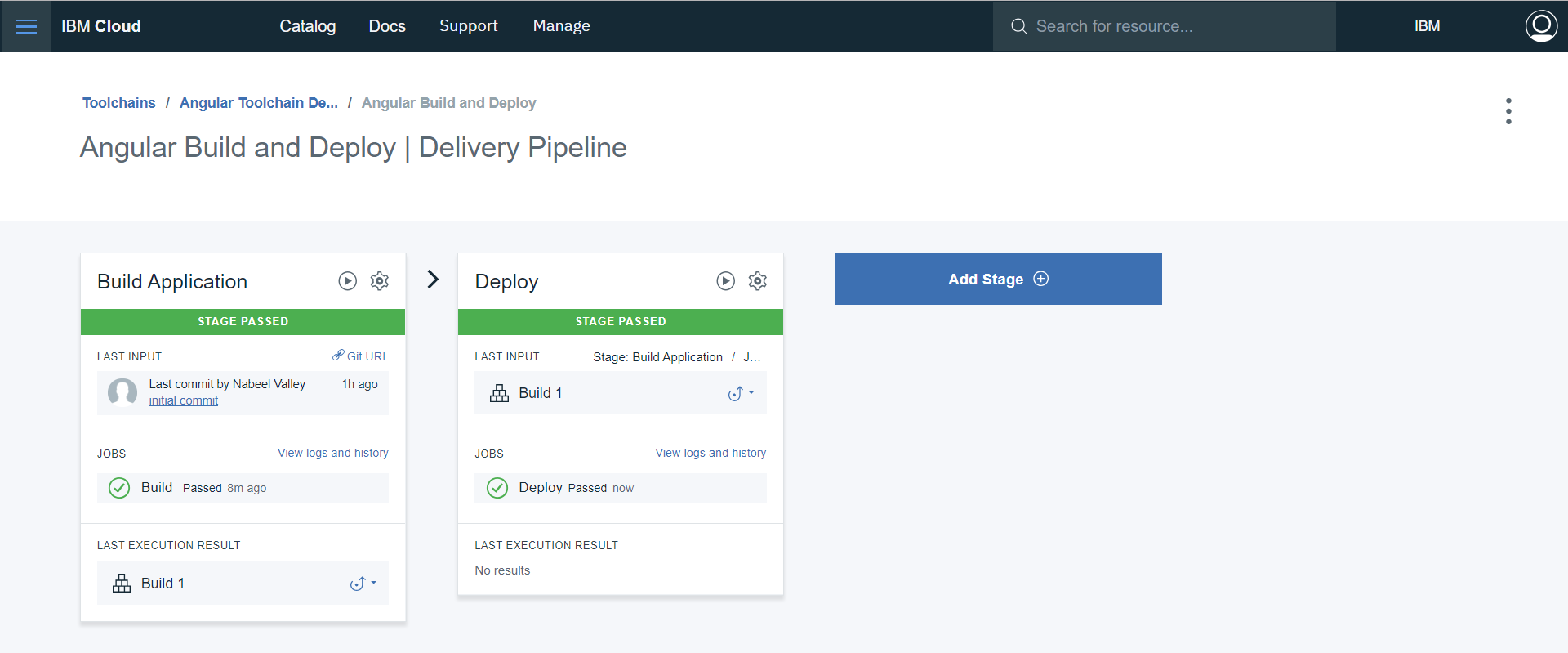The image size is (1568, 653).
Task: Open the Catalog menu item
Action: tap(307, 26)
